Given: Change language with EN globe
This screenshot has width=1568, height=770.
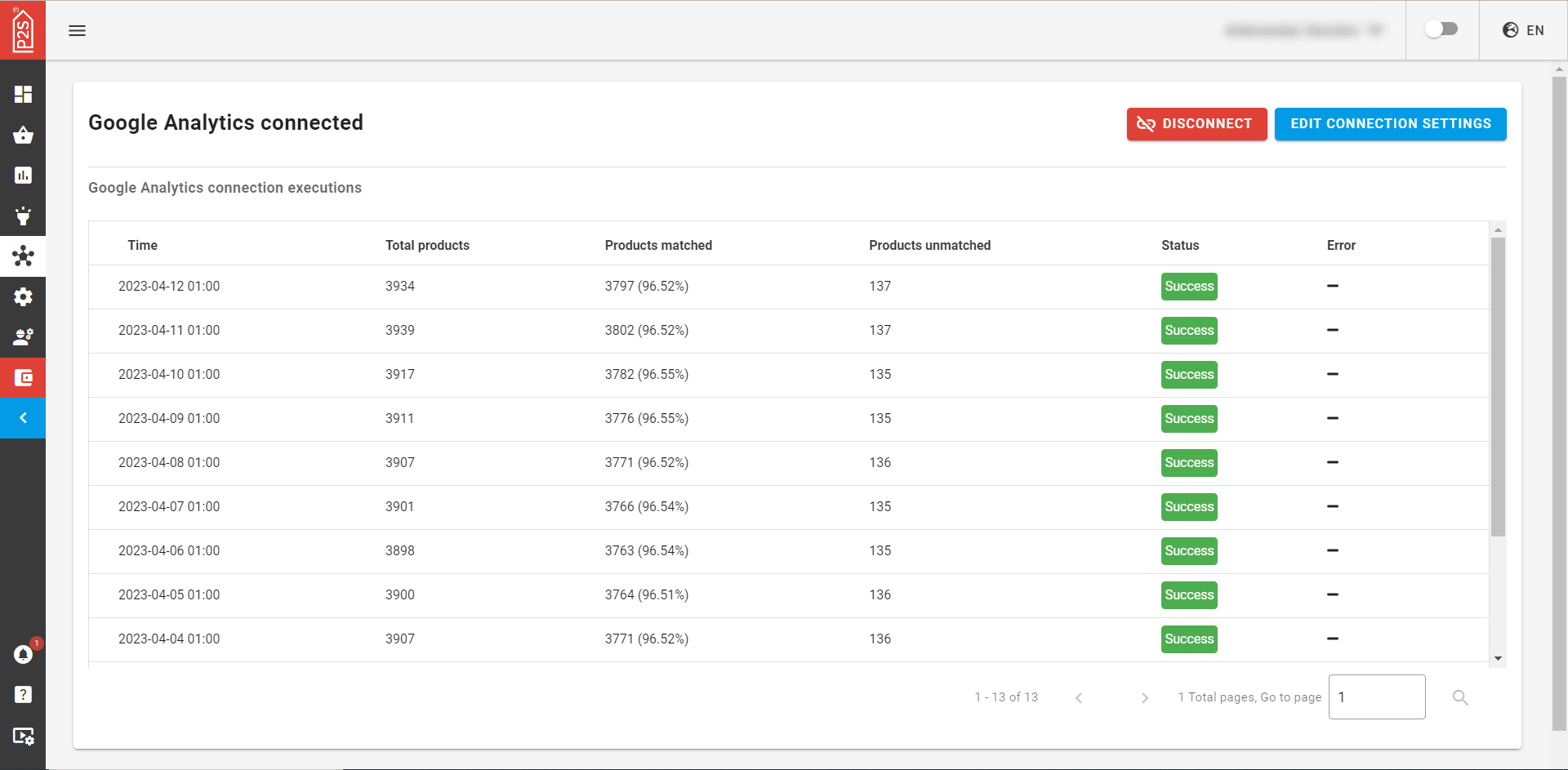Looking at the screenshot, I should point(1523,30).
